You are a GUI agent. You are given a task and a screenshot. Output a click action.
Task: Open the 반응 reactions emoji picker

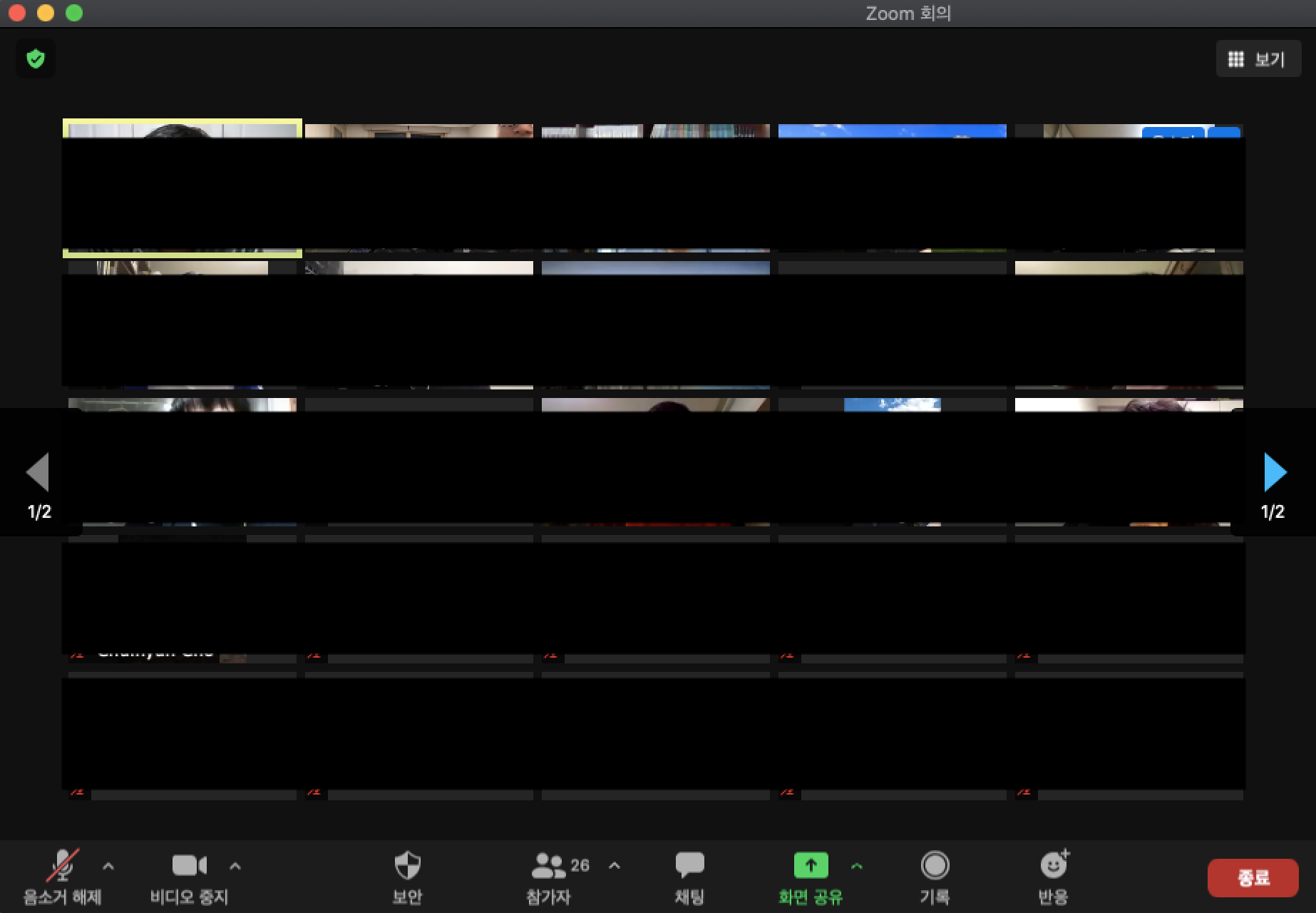pyautogui.click(x=1054, y=877)
